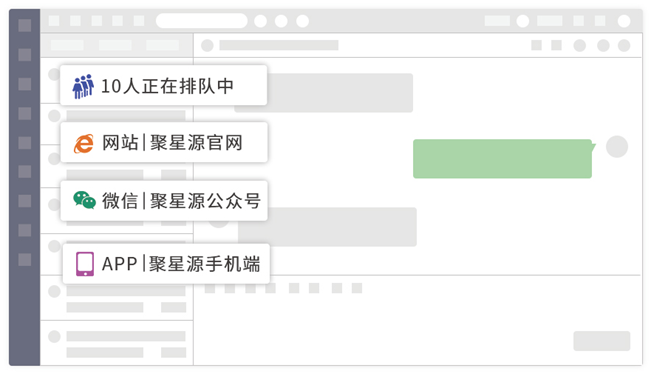Image resolution: width=654 pixels, height=374 pixels.
Task: Click the first square in chat input toolbar
Action: [210, 288]
